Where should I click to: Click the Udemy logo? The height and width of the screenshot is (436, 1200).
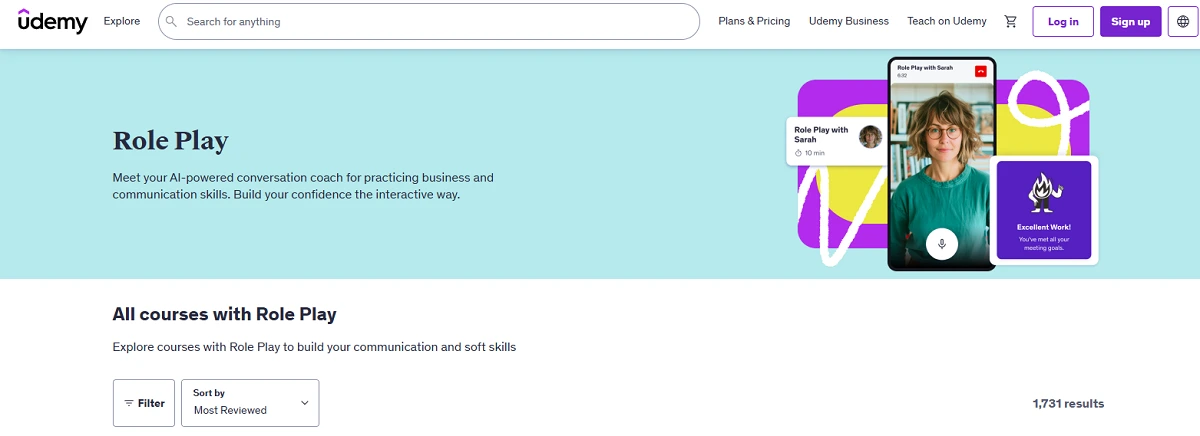53,20
